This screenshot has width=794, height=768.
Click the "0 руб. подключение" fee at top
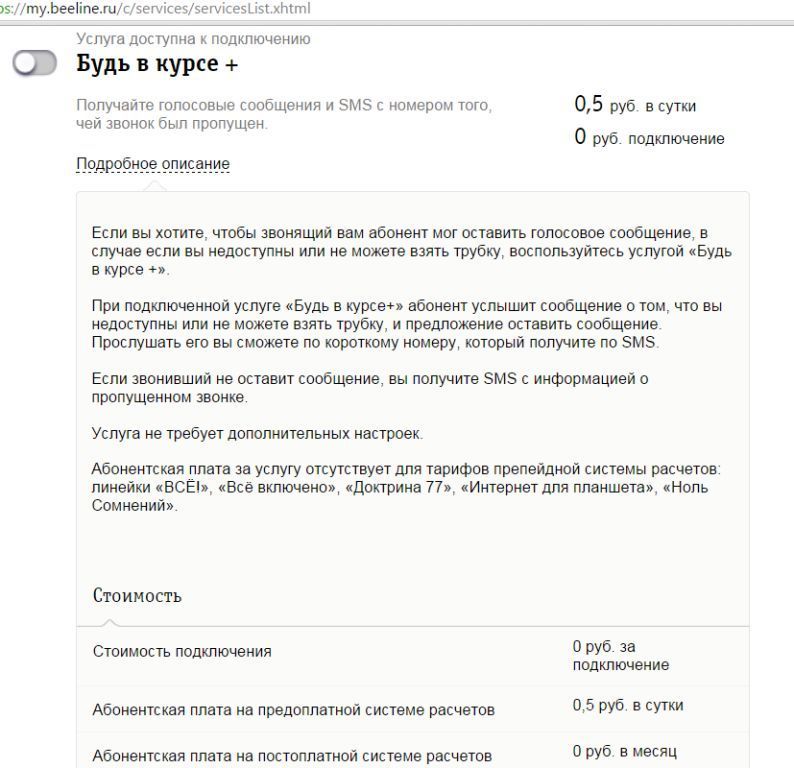[x=648, y=138]
